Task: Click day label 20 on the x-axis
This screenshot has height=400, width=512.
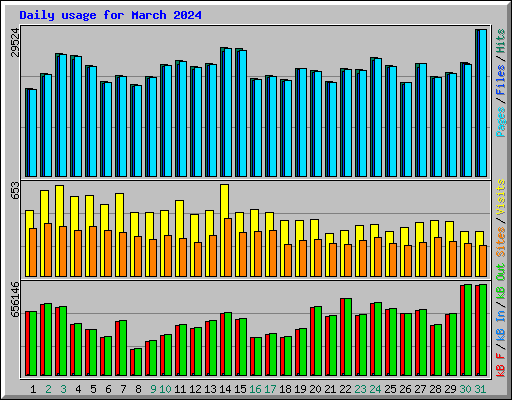Action: click(315, 389)
